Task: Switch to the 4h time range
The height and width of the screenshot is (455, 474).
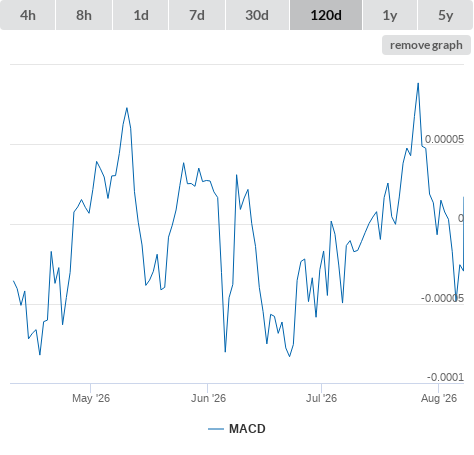Action: click(28, 15)
